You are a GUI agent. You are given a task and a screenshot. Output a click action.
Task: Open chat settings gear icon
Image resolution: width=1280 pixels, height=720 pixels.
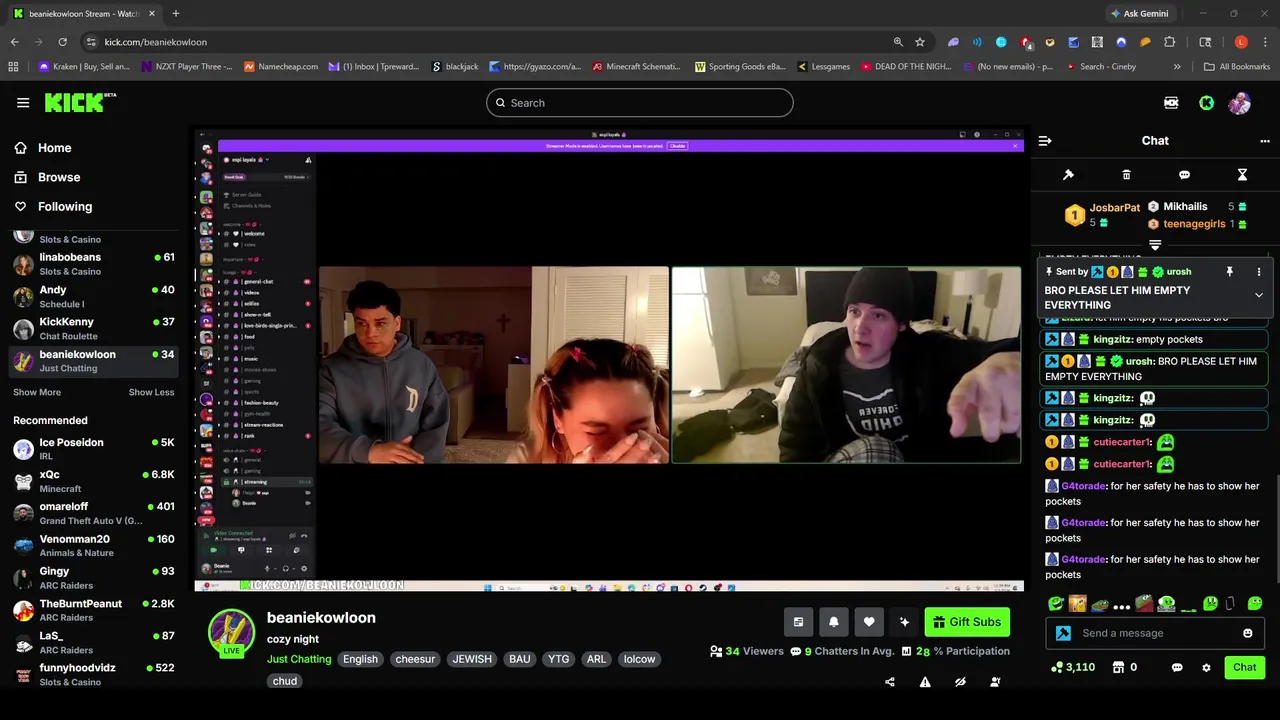click(x=1206, y=668)
